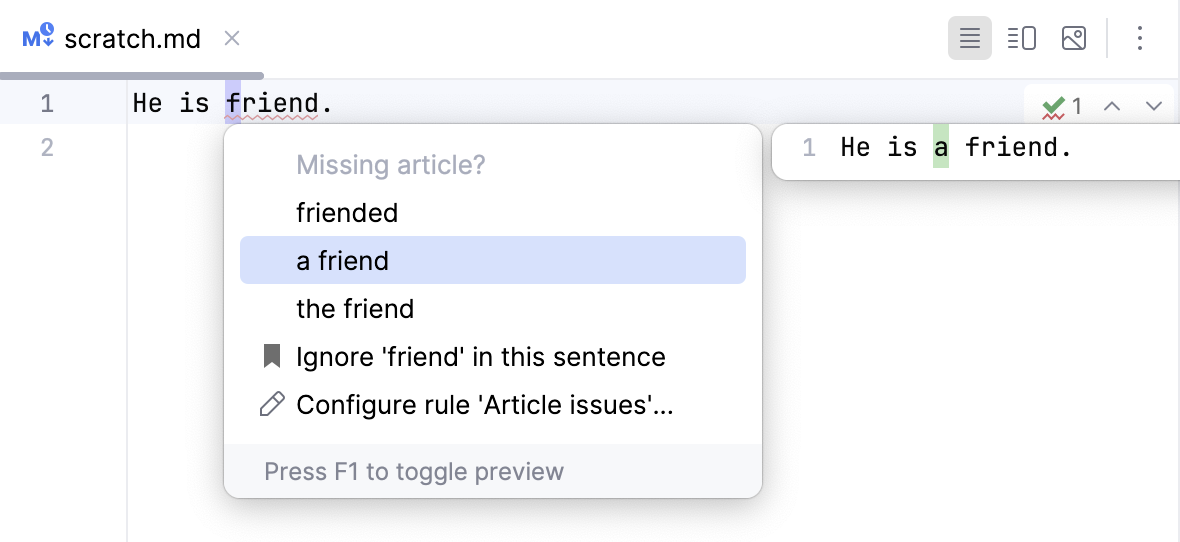
Task: Switch to preview-only view
Action: coord(1074,39)
